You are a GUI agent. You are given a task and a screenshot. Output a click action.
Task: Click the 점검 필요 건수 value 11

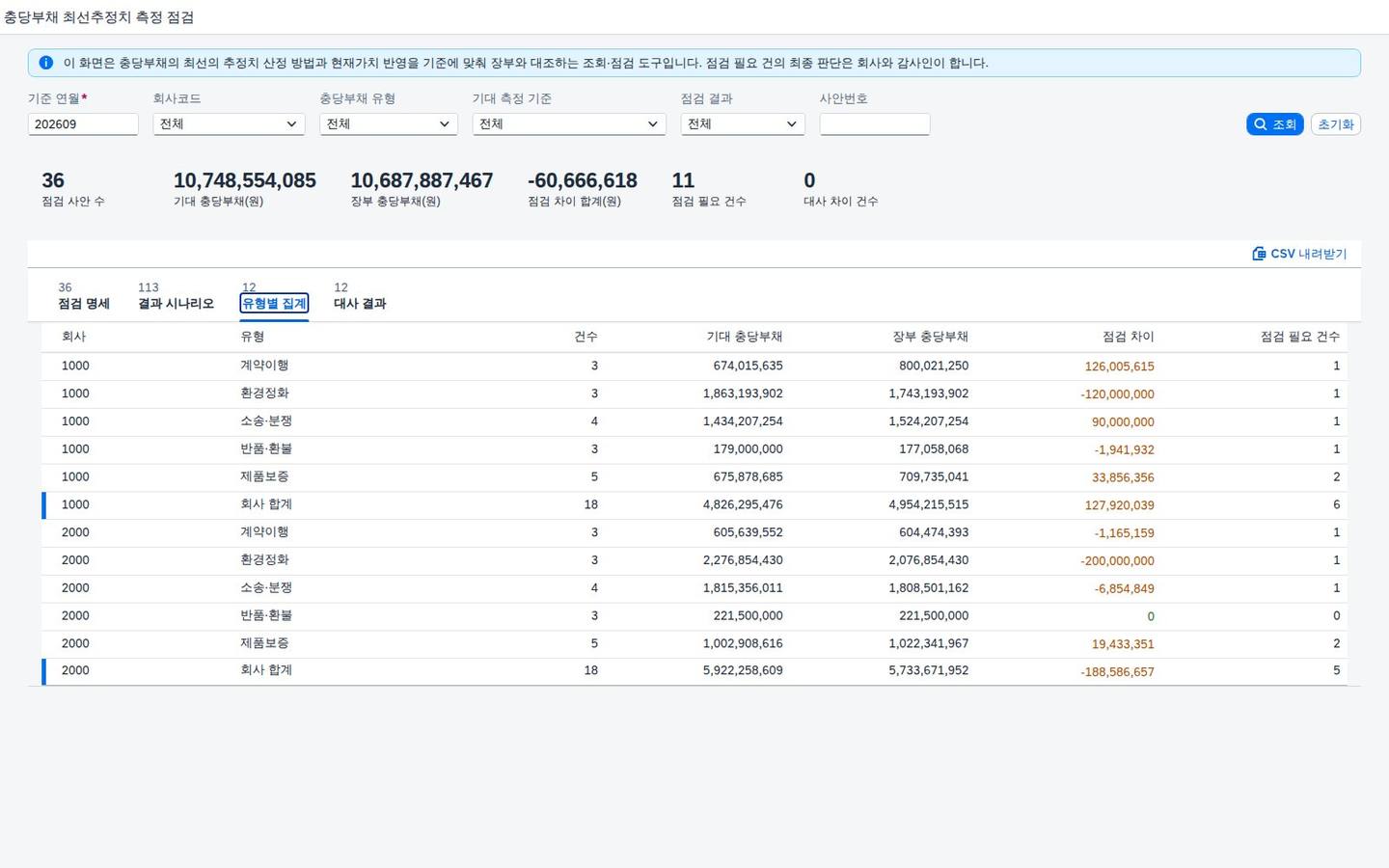coord(683,180)
